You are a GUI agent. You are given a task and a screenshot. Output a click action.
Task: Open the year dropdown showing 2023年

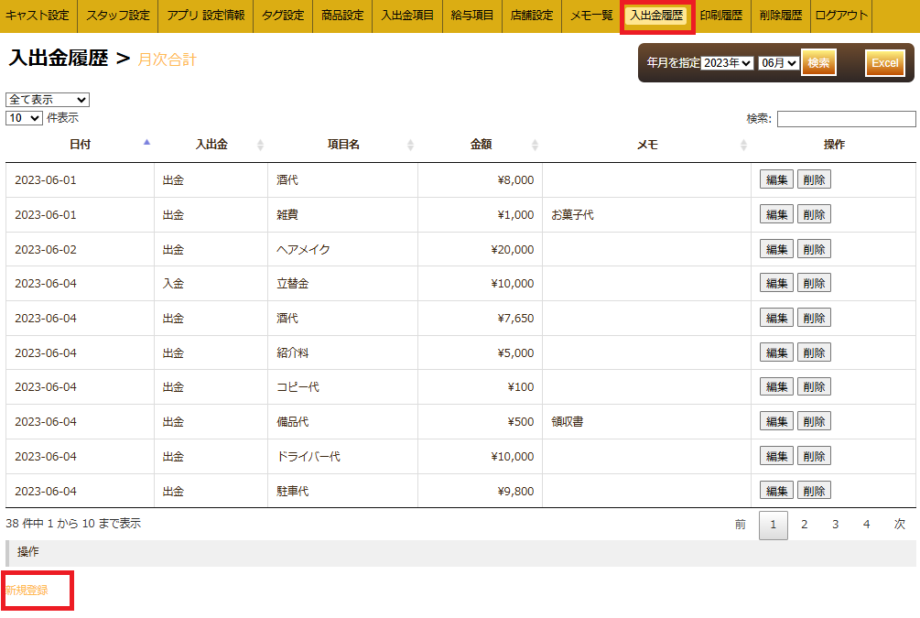(727, 63)
